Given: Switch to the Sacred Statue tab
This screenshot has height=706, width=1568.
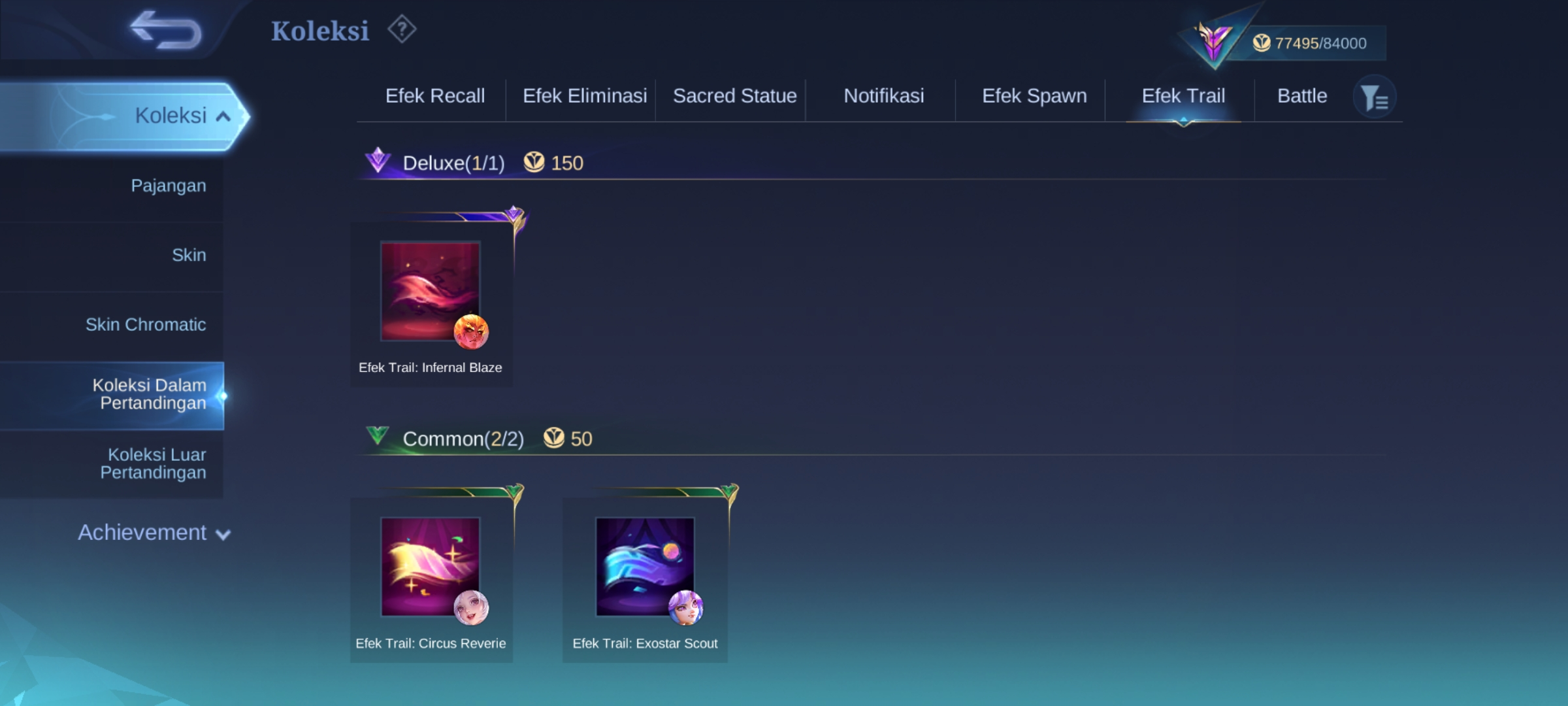Looking at the screenshot, I should (x=734, y=96).
